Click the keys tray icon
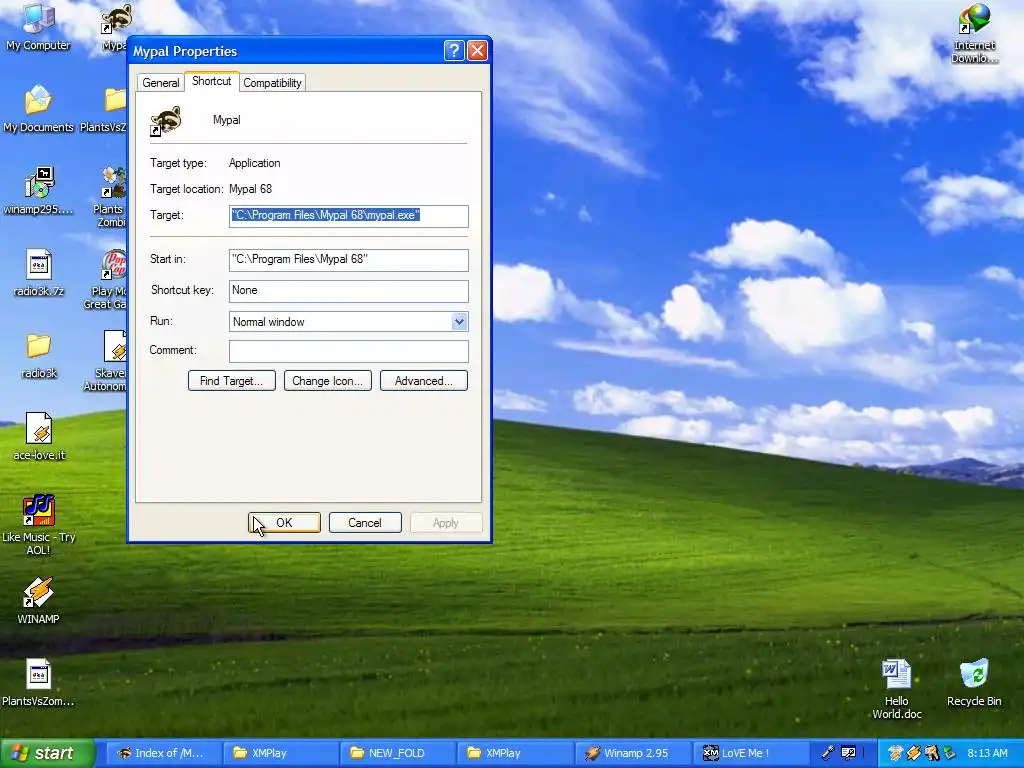 931,753
